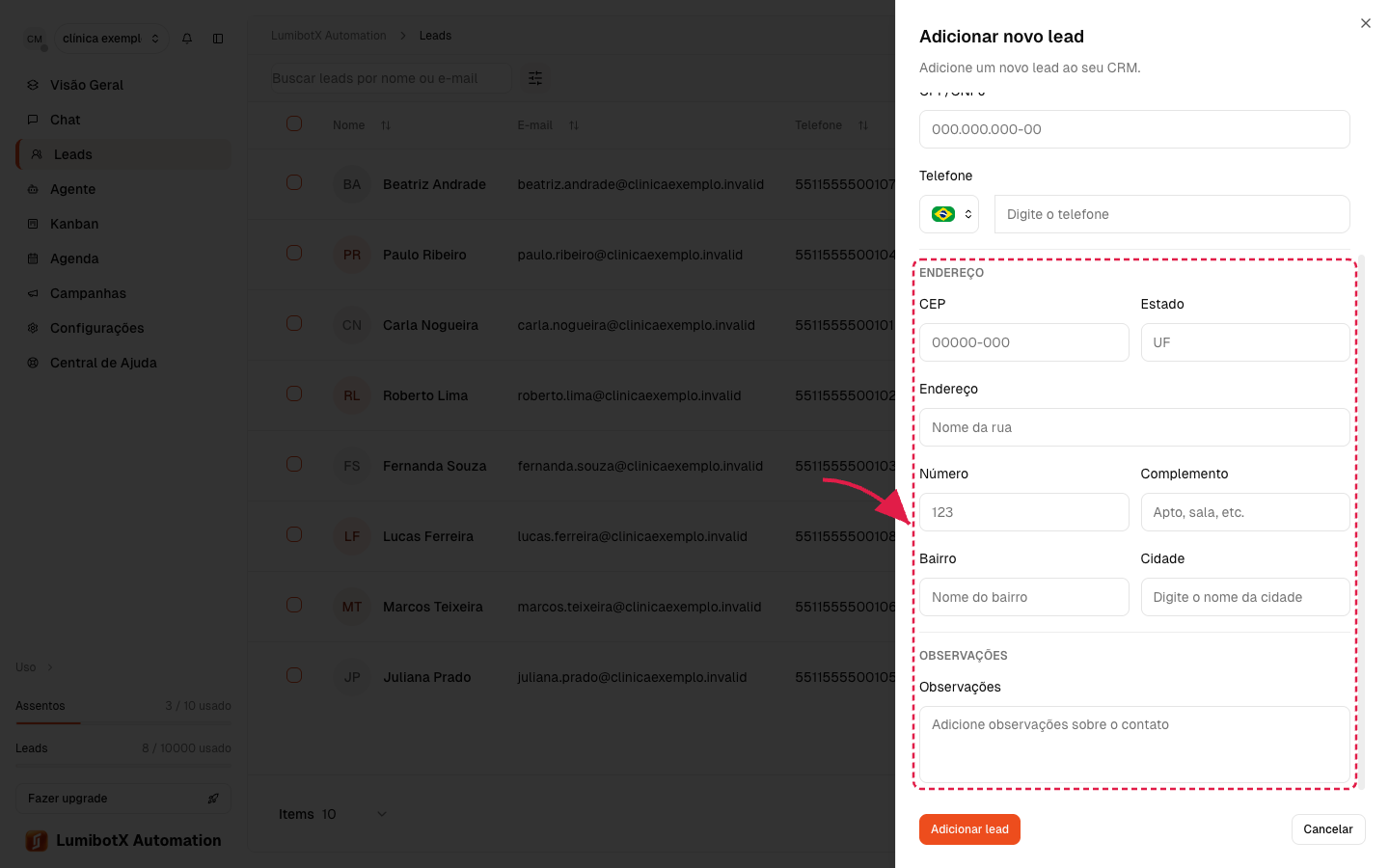Click the Agente sidebar icon
The width and height of the screenshot is (1389, 868).
coord(33,189)
